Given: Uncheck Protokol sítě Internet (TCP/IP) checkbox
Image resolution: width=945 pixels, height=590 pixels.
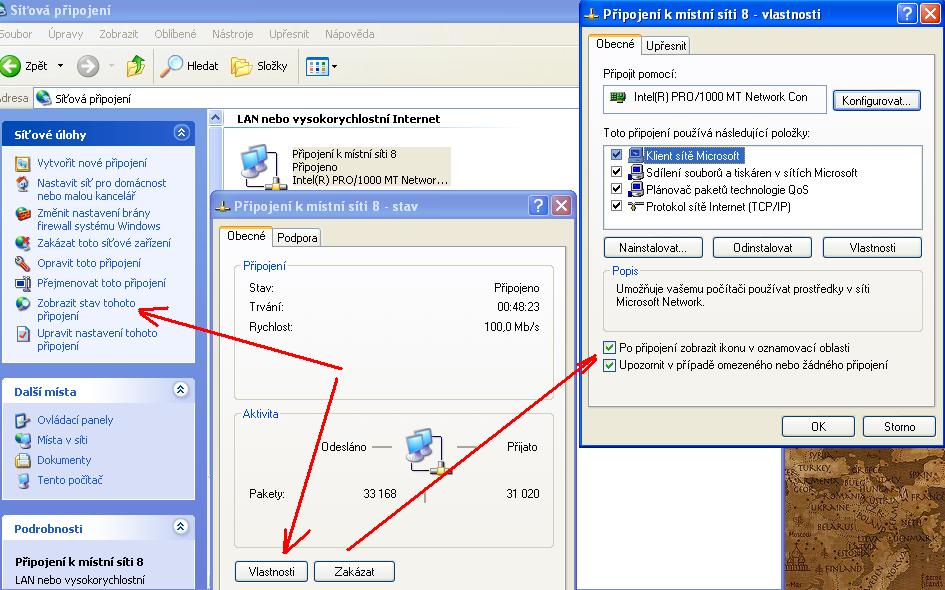Looking at the screenshot, I should click(616, 206).
